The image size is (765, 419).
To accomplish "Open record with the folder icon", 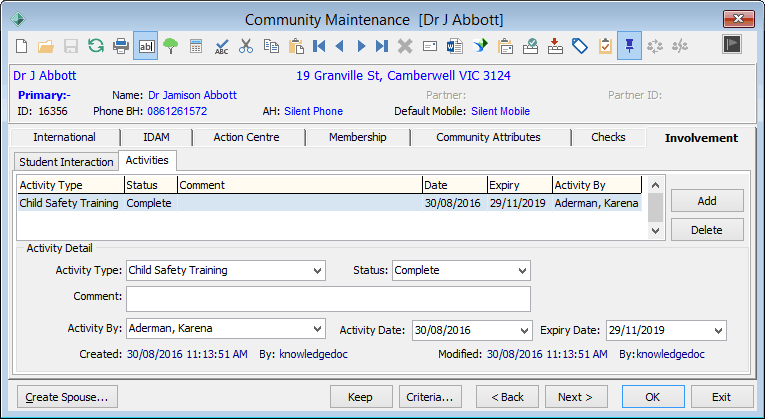I will click(46, 46).
